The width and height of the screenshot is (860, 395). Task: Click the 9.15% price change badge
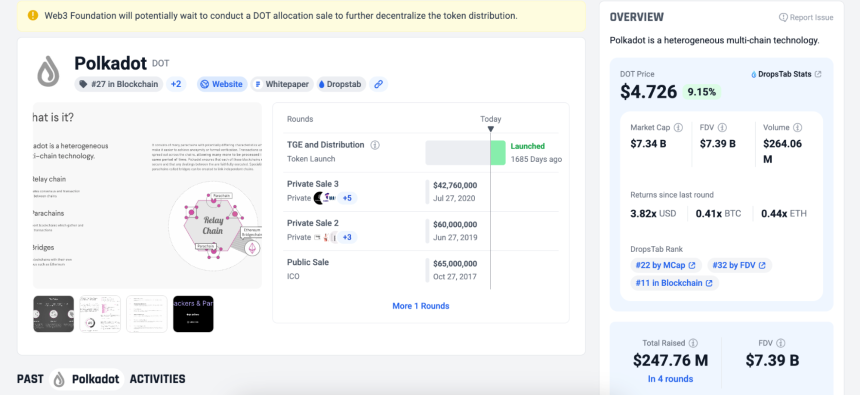[x=701, y=92]
